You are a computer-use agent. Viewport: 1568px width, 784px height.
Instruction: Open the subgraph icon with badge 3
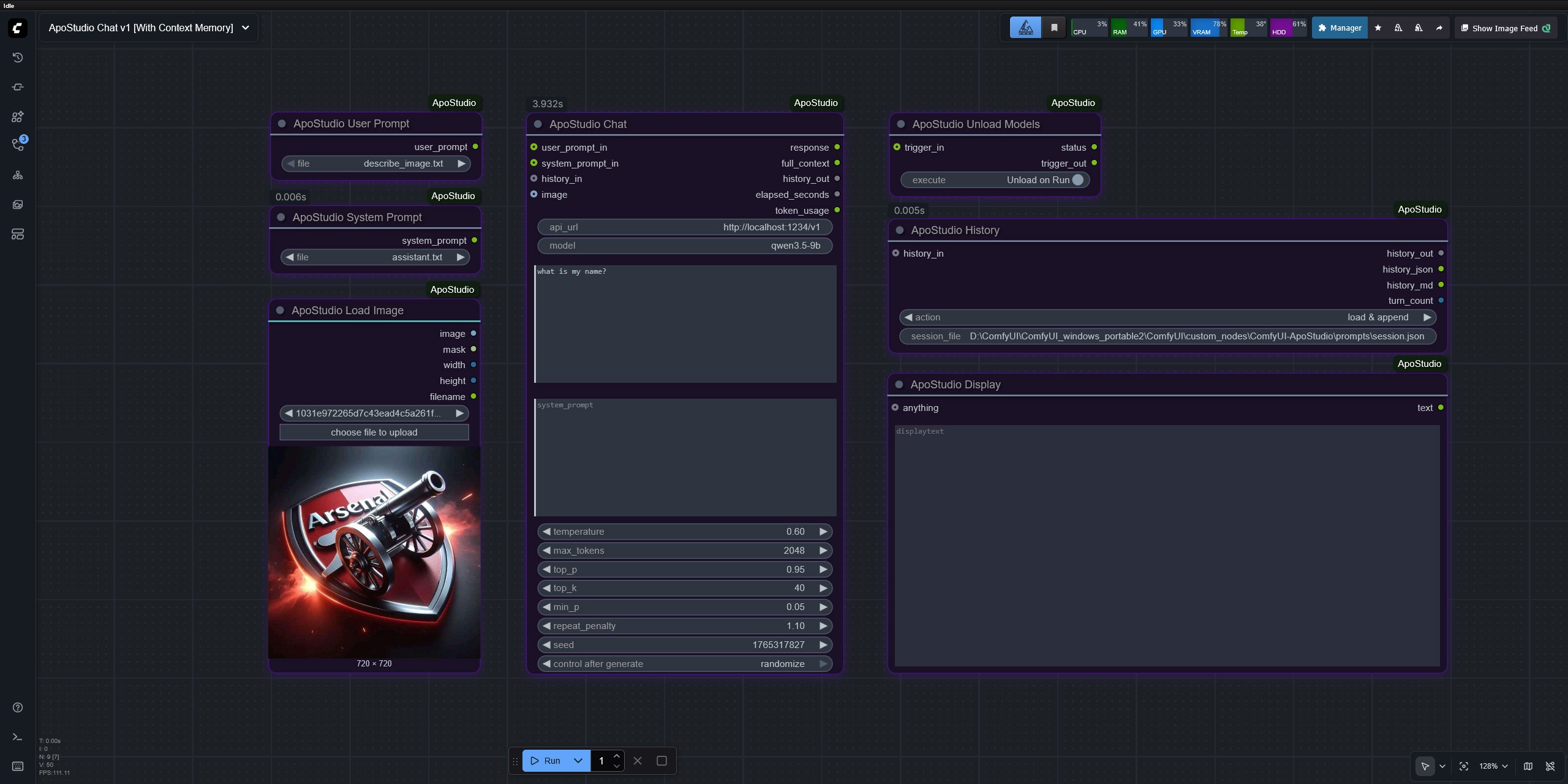pyautogui.click(x=18, y=145)
